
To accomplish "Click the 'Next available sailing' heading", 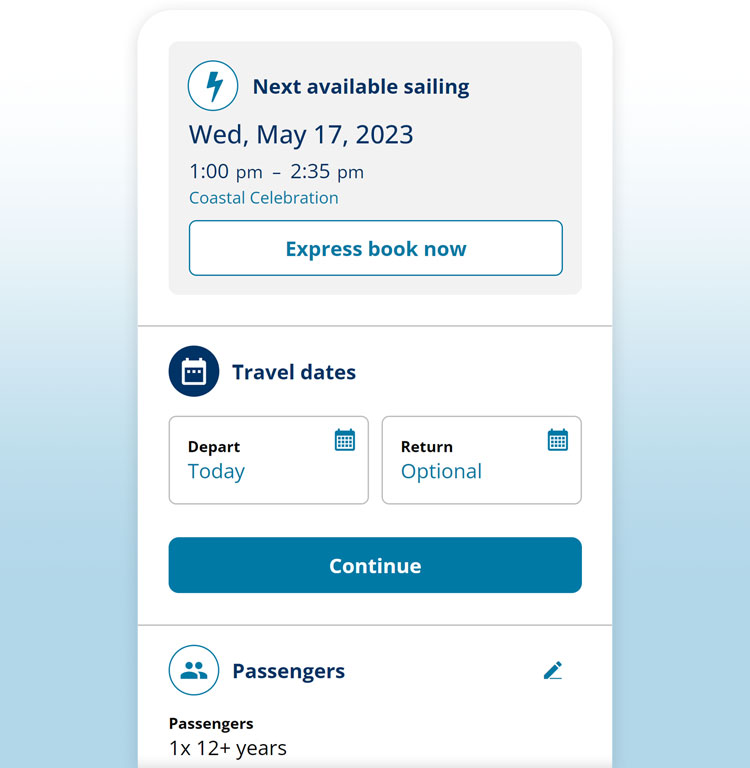I will click(x=361, y=86).
